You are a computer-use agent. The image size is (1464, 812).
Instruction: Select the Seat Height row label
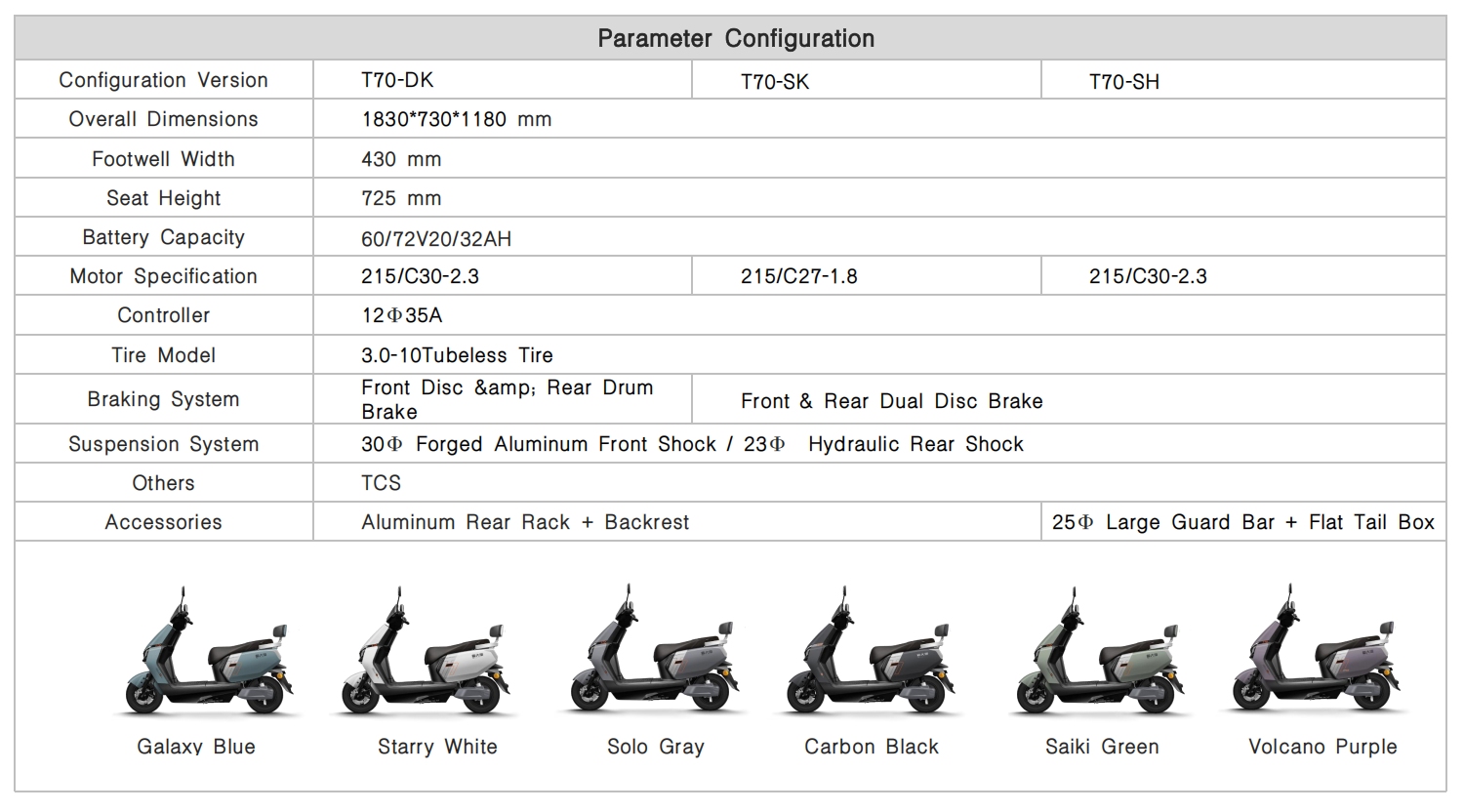164,198
